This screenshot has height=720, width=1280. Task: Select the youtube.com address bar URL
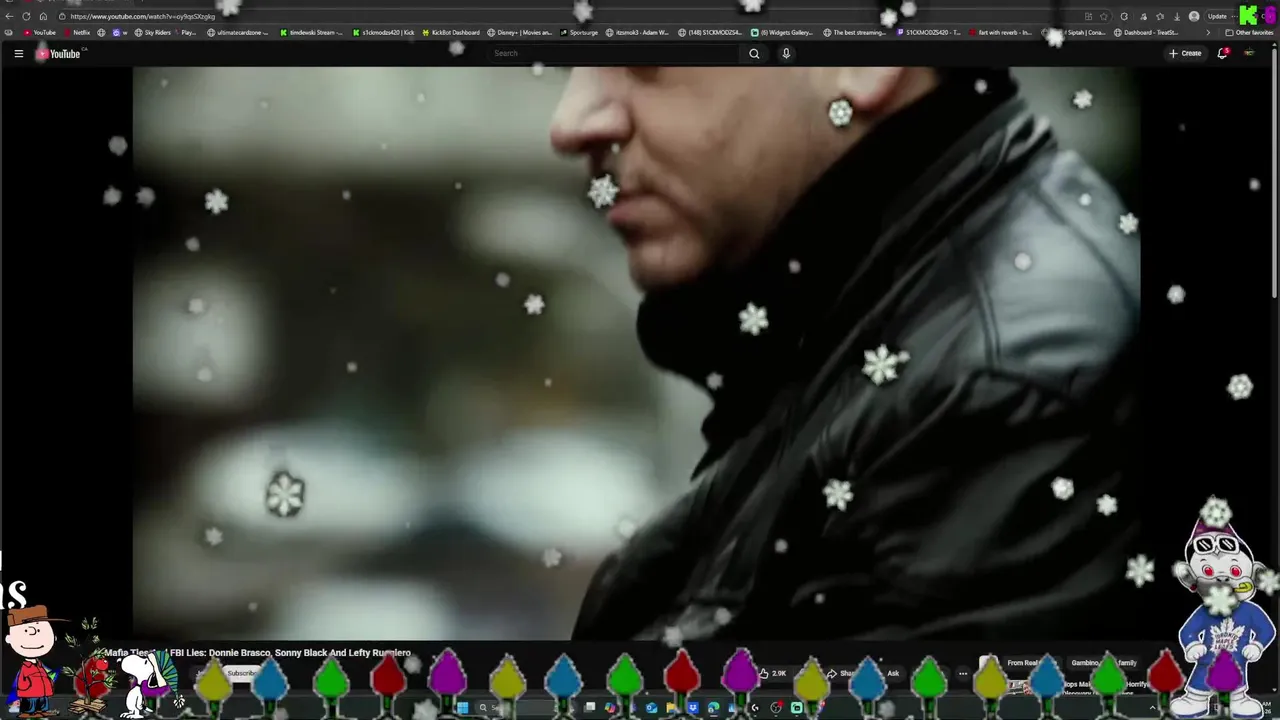(x=142, y=16)
